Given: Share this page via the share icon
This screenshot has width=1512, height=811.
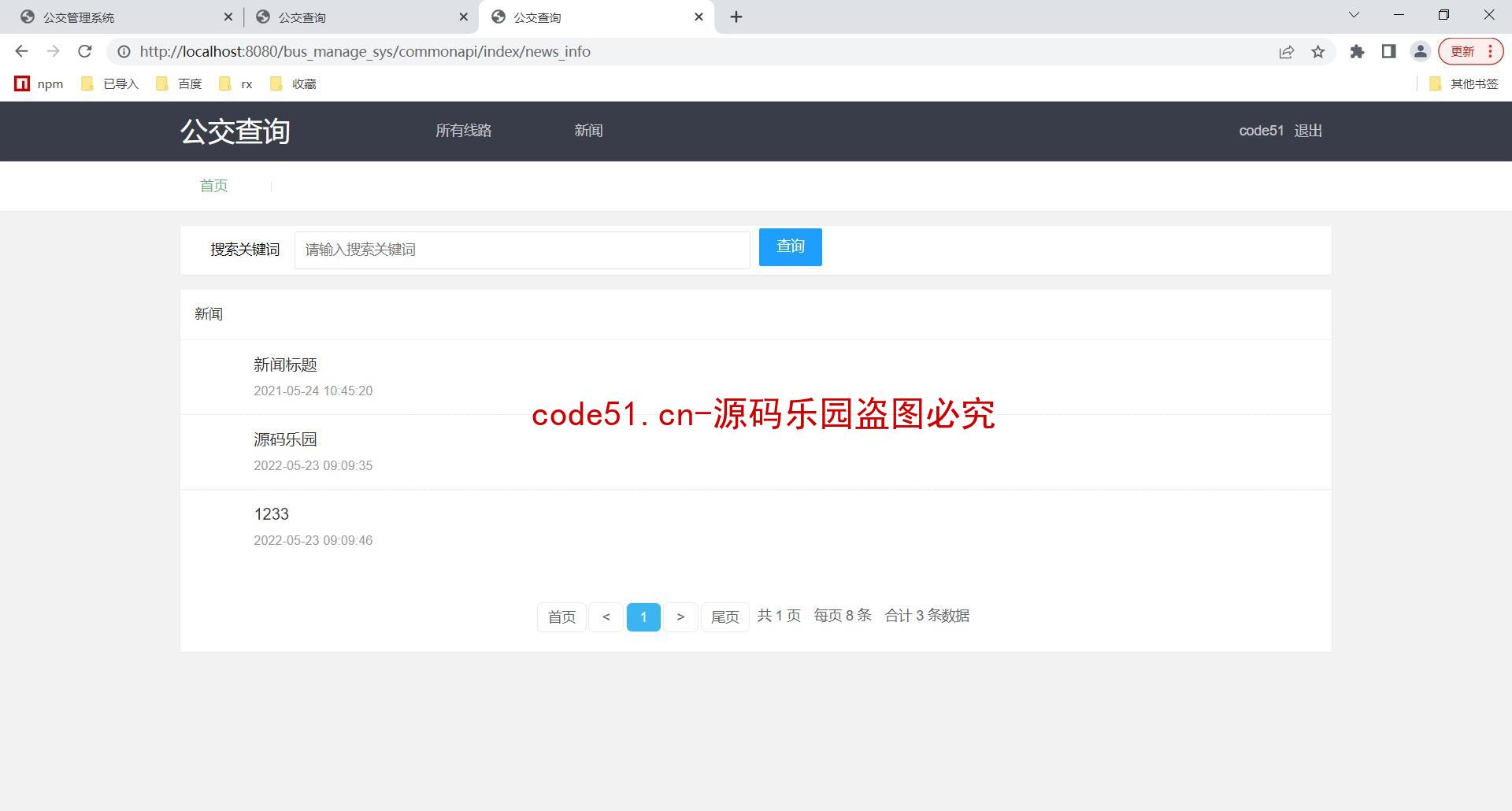Looking at the screenshot, I should pyautogui.click(x=1287, y=52).
